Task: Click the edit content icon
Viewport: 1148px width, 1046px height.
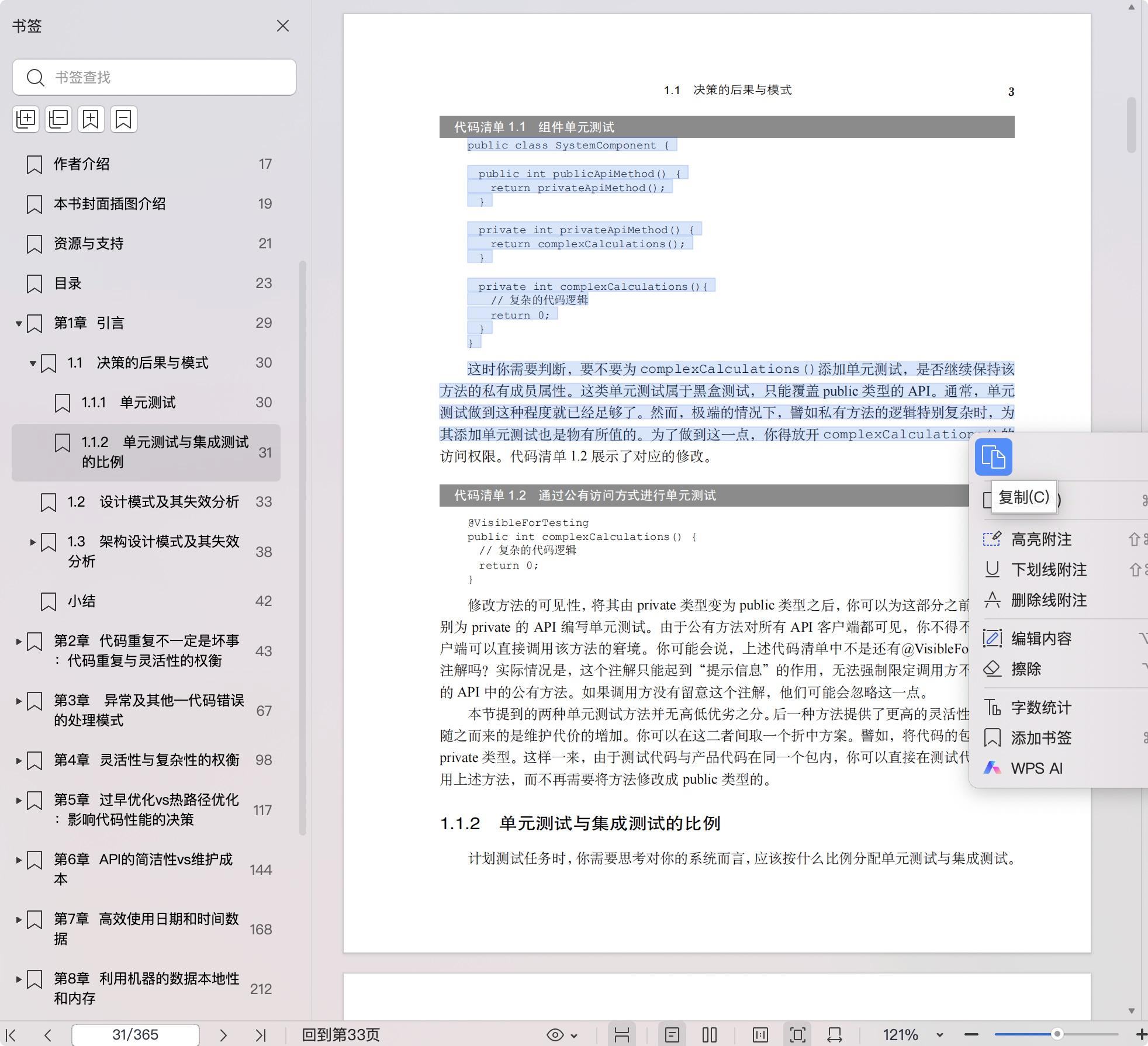Action: pyautogui.click(x=992, y=638)
